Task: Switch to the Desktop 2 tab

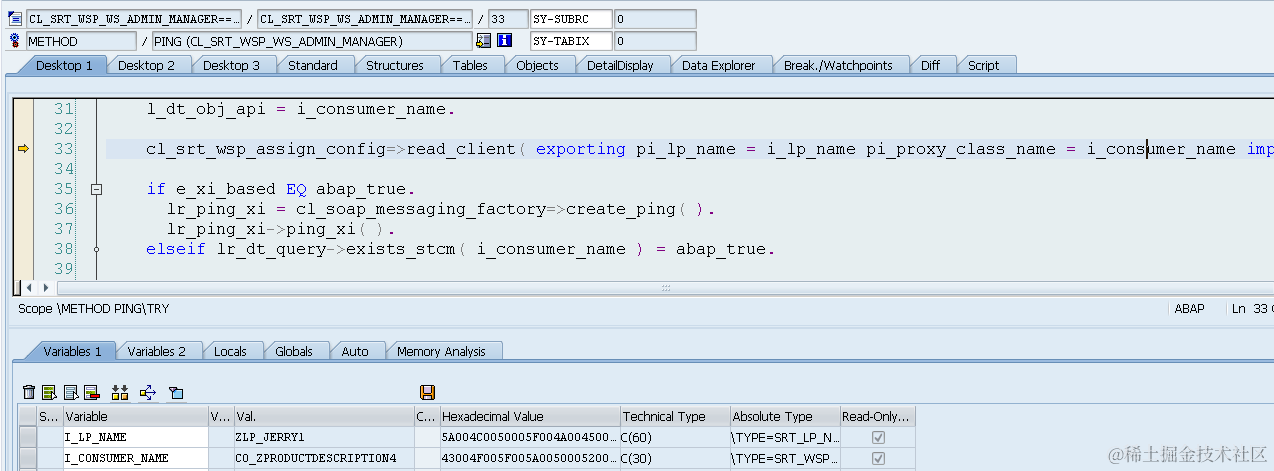Action: 147,65
